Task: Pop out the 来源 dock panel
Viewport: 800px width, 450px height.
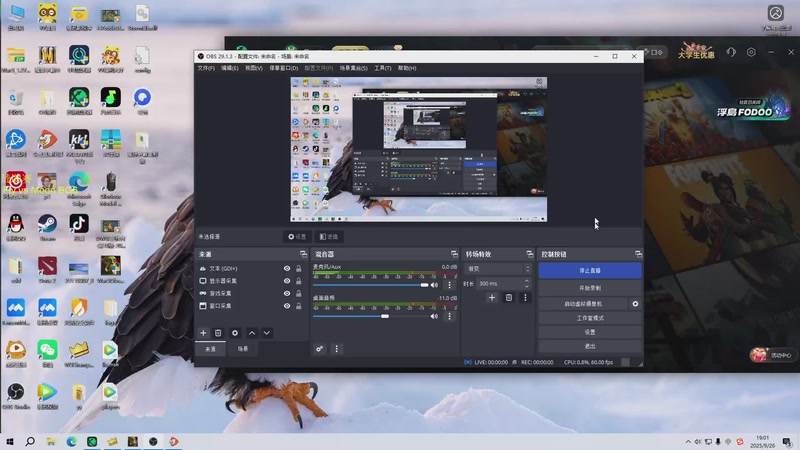Action: [303, 254]
